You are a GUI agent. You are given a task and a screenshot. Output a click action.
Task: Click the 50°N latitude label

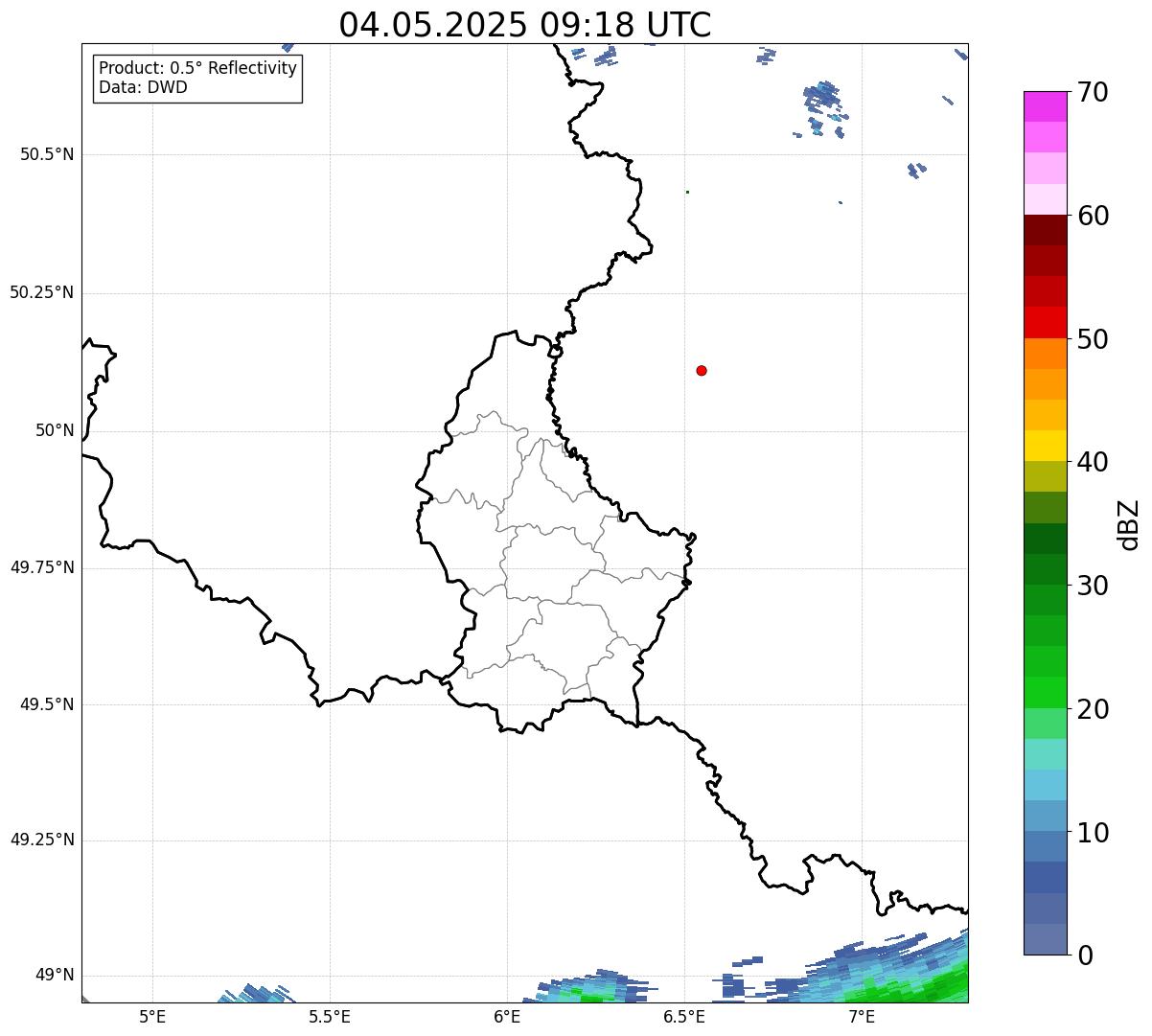click(x=55, y=430)
